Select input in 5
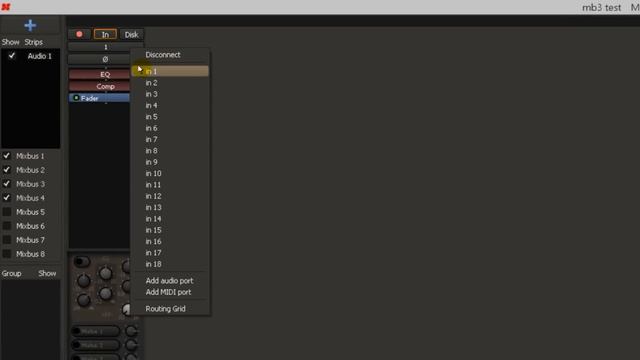 [x=171, y=117]
